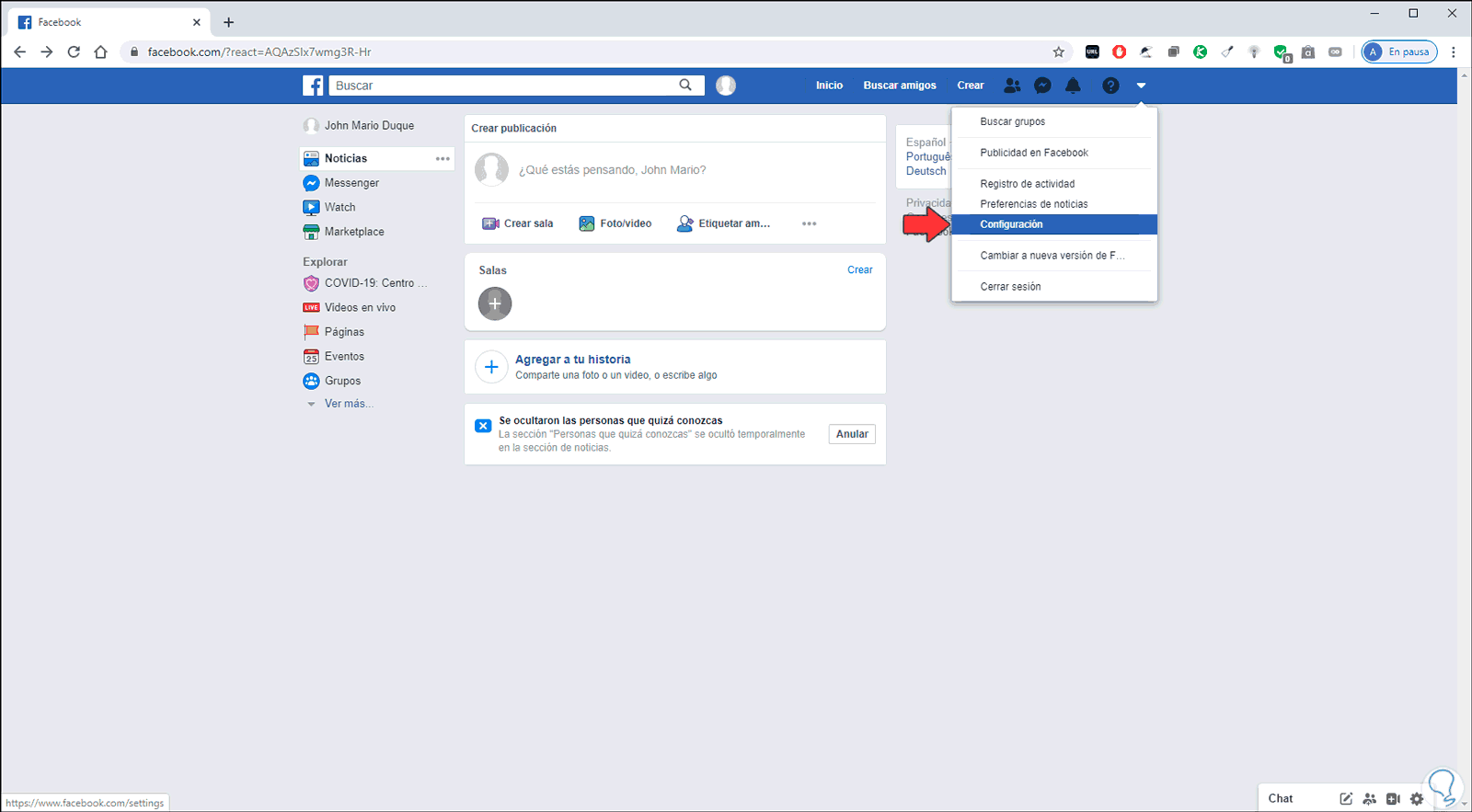Bookmark this page with the star
1472x812 pixels.
pos(1059,51)
